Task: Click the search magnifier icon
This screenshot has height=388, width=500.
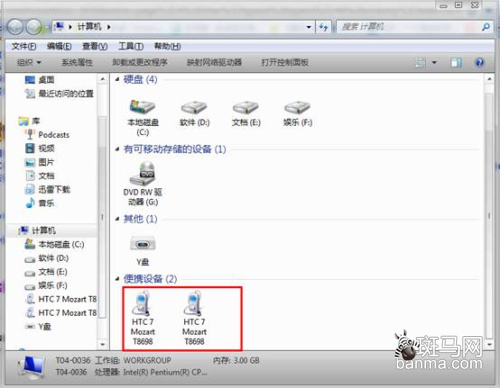Action: point(486,27)
